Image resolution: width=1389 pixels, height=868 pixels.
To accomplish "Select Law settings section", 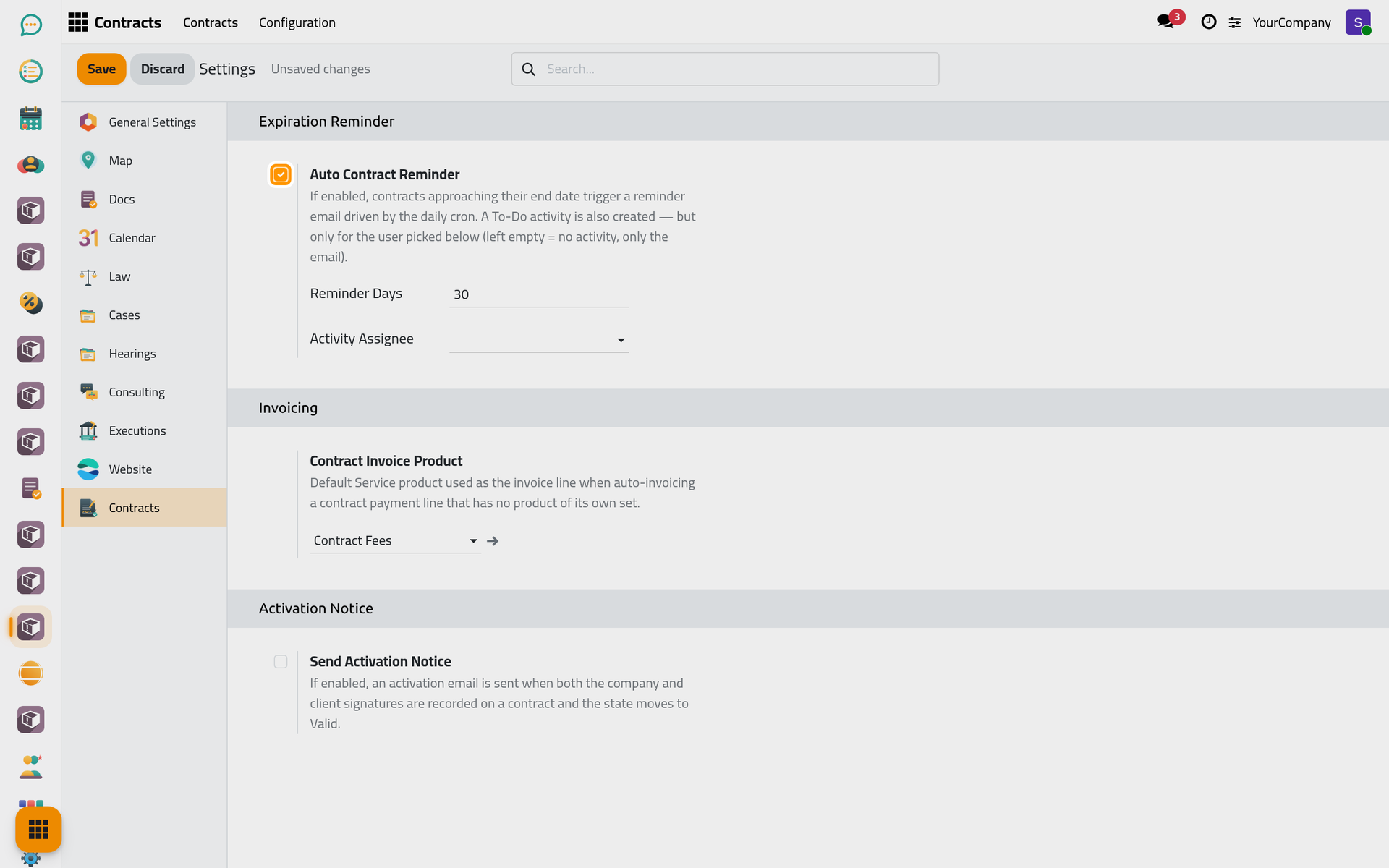I will [x=145, y=276].
